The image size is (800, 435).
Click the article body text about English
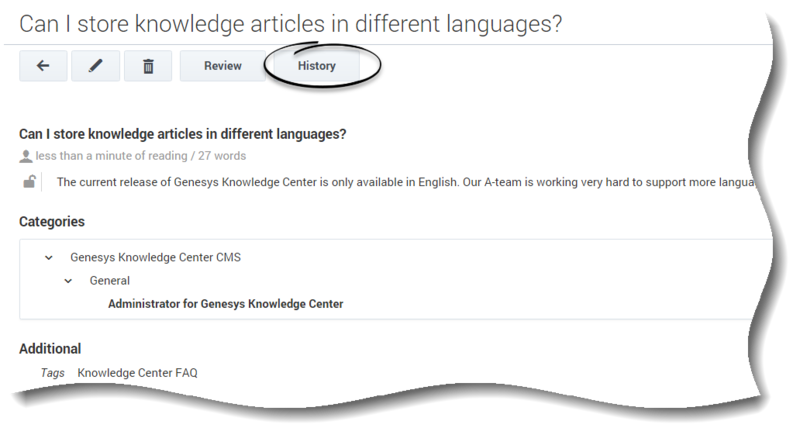406,182
